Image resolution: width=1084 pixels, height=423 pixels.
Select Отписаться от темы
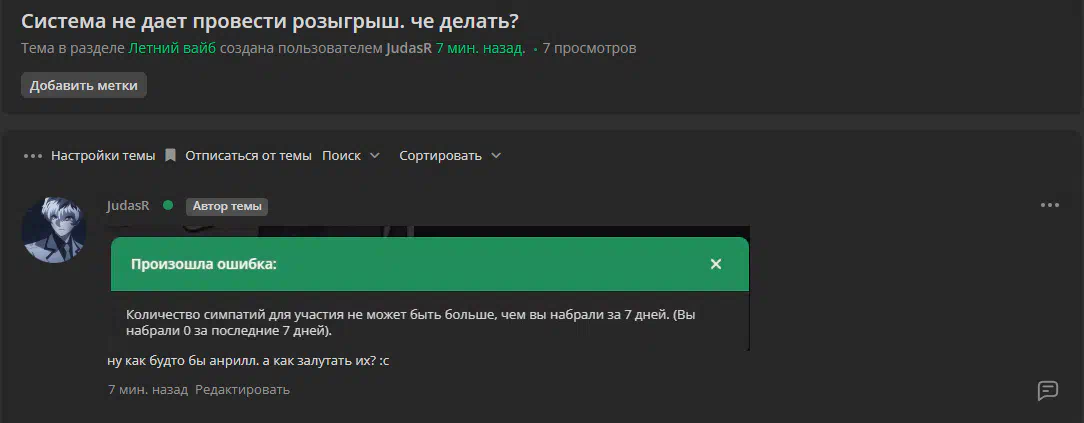tap(248, 156)
